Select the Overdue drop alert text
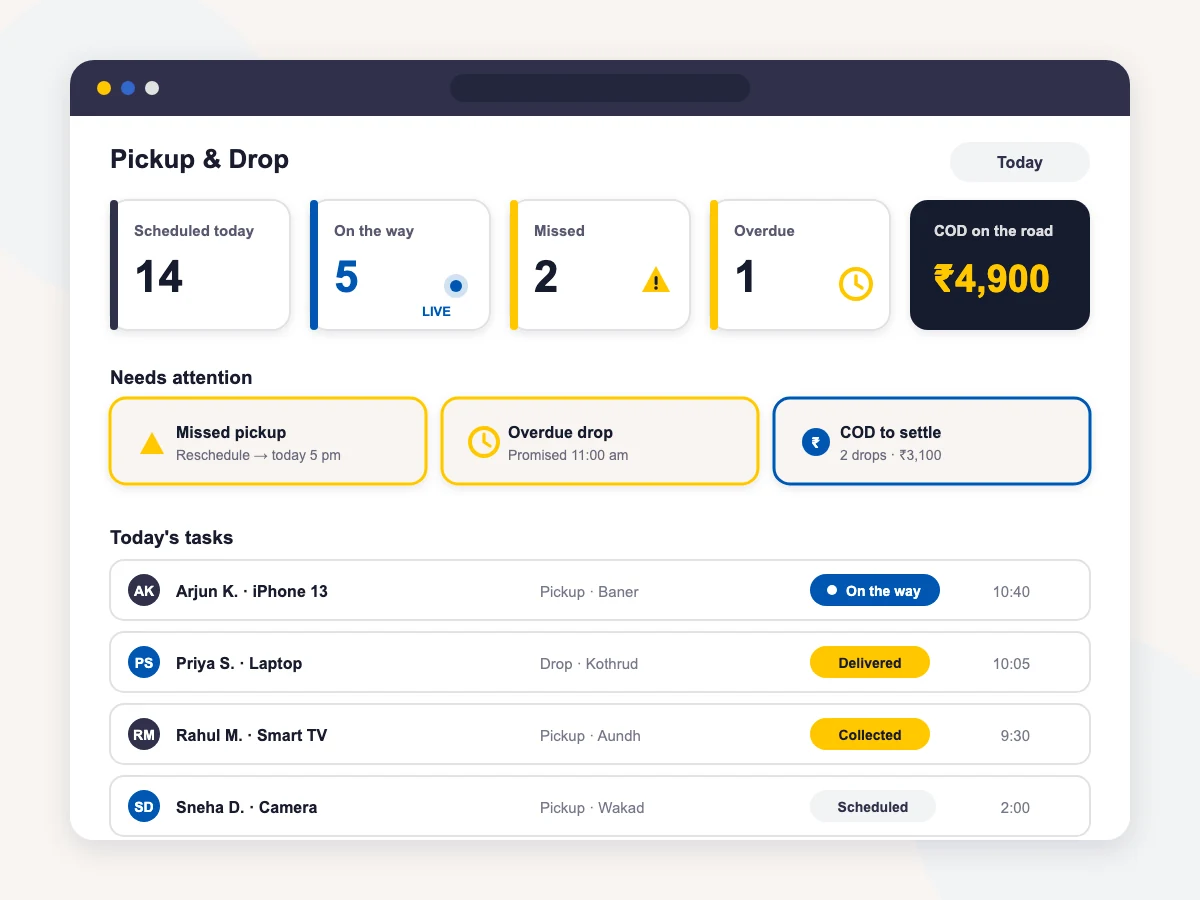The image size is (1200, 900). pyautogui.click(x=560, y=432)
